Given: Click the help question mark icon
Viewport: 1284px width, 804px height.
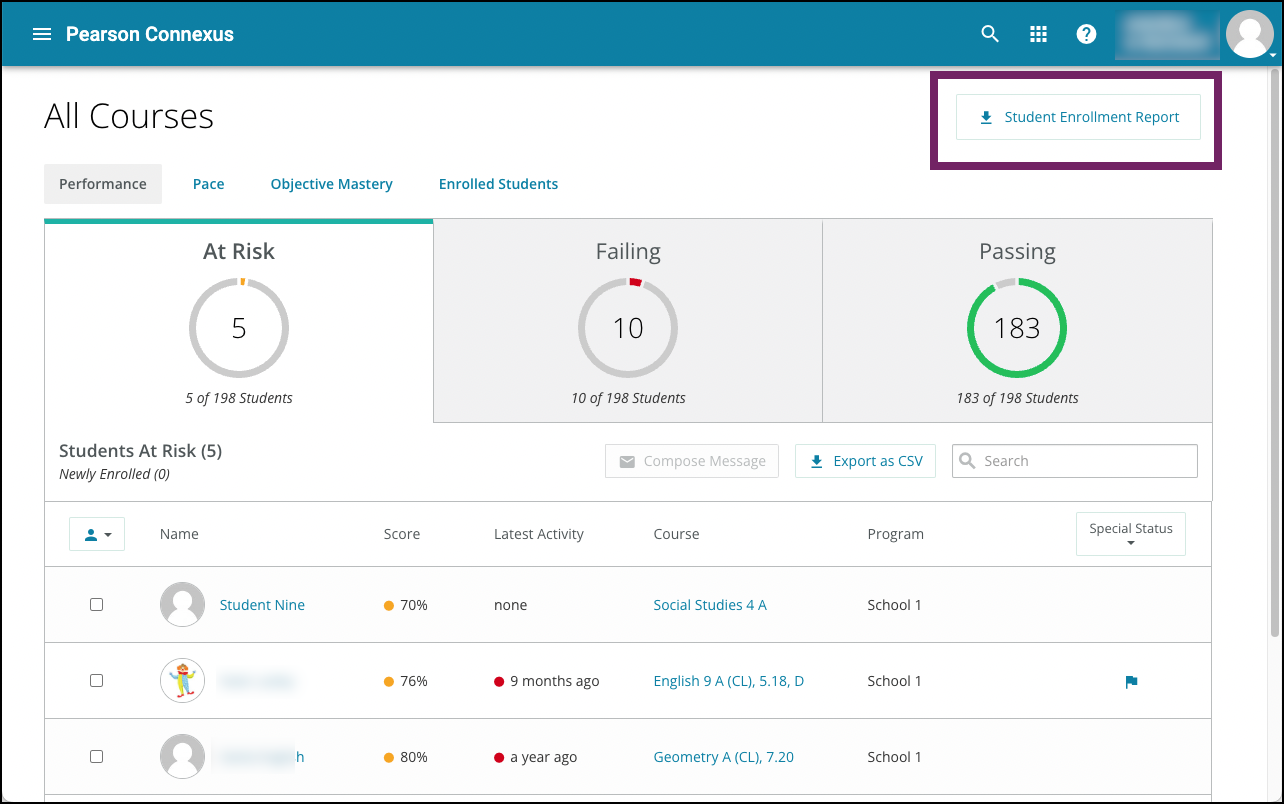Looking at the screenshot, I should coord(1086,34).
